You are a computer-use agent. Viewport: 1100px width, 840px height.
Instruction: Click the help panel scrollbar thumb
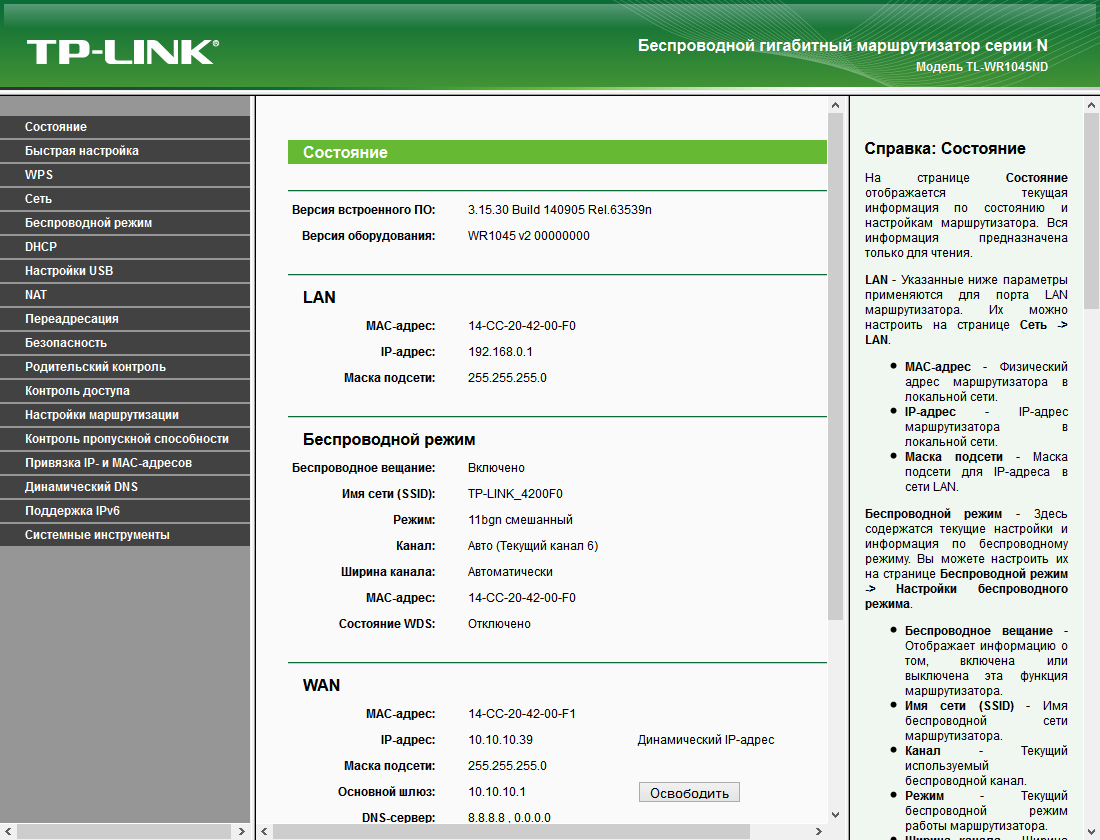pos(1091,211)
